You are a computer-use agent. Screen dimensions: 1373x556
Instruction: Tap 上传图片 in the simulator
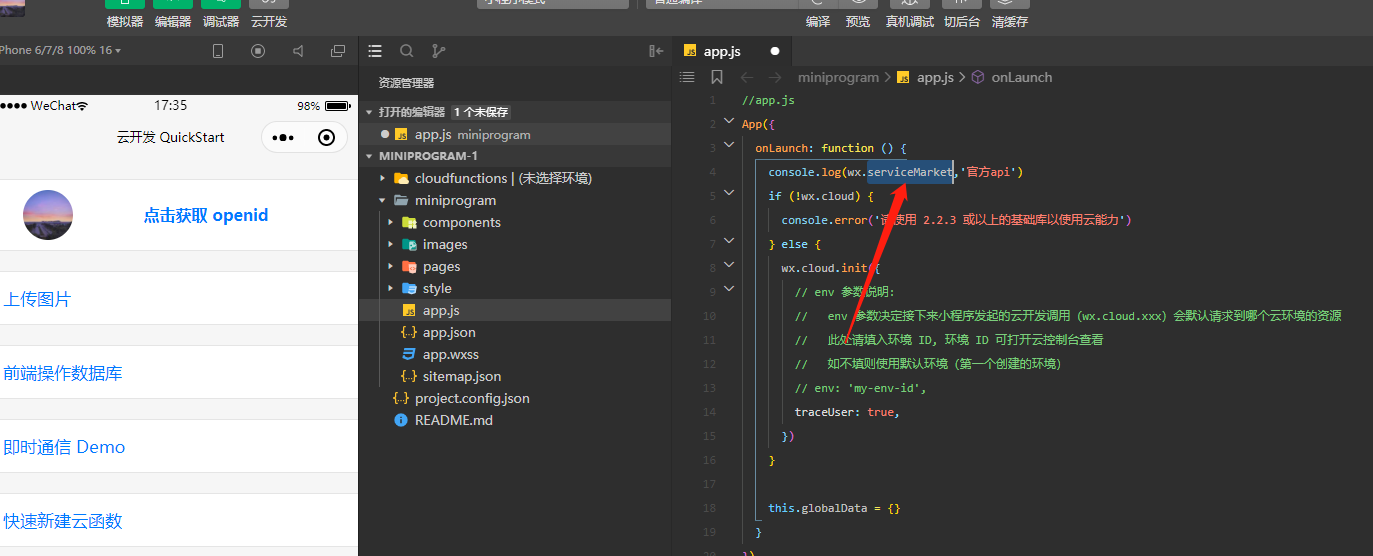(37, 299)
